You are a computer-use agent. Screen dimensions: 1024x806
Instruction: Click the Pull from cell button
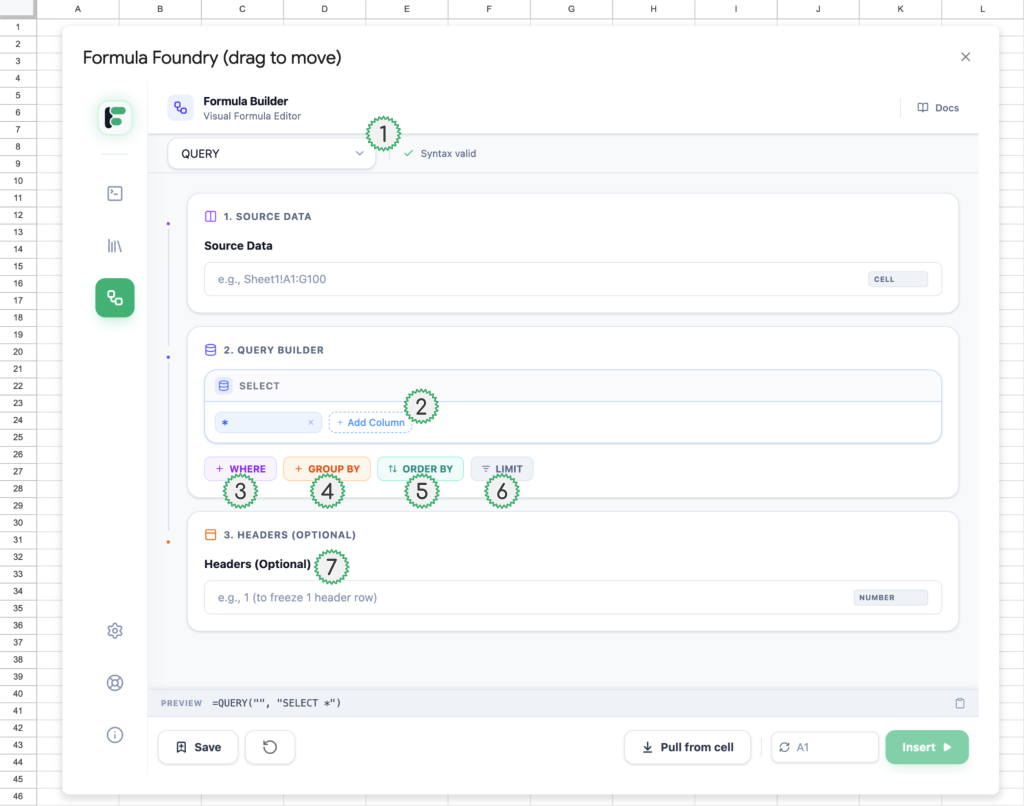[687, 747]
